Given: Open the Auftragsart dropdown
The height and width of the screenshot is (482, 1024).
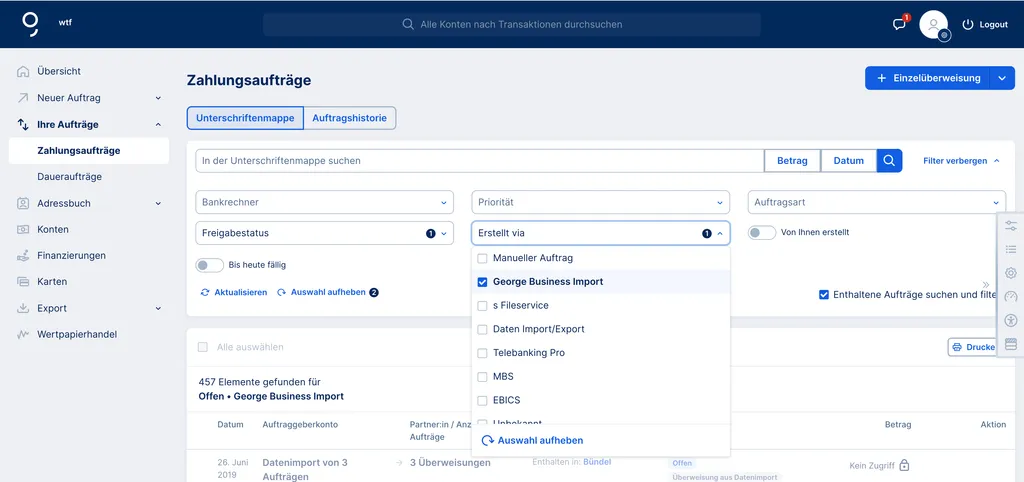Looking at the screenshot, I should (x=876, y=202).
